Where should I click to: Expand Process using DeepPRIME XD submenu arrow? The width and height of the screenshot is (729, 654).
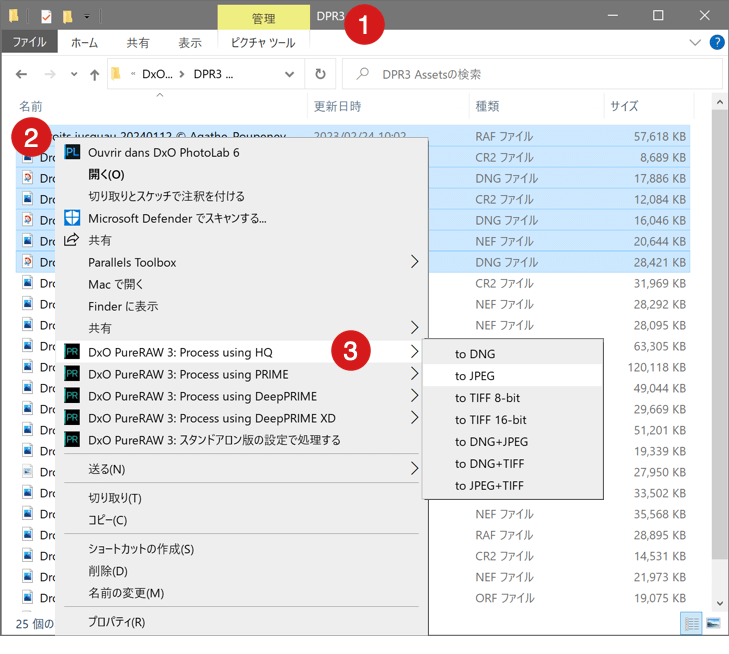[x=414, y=417]
